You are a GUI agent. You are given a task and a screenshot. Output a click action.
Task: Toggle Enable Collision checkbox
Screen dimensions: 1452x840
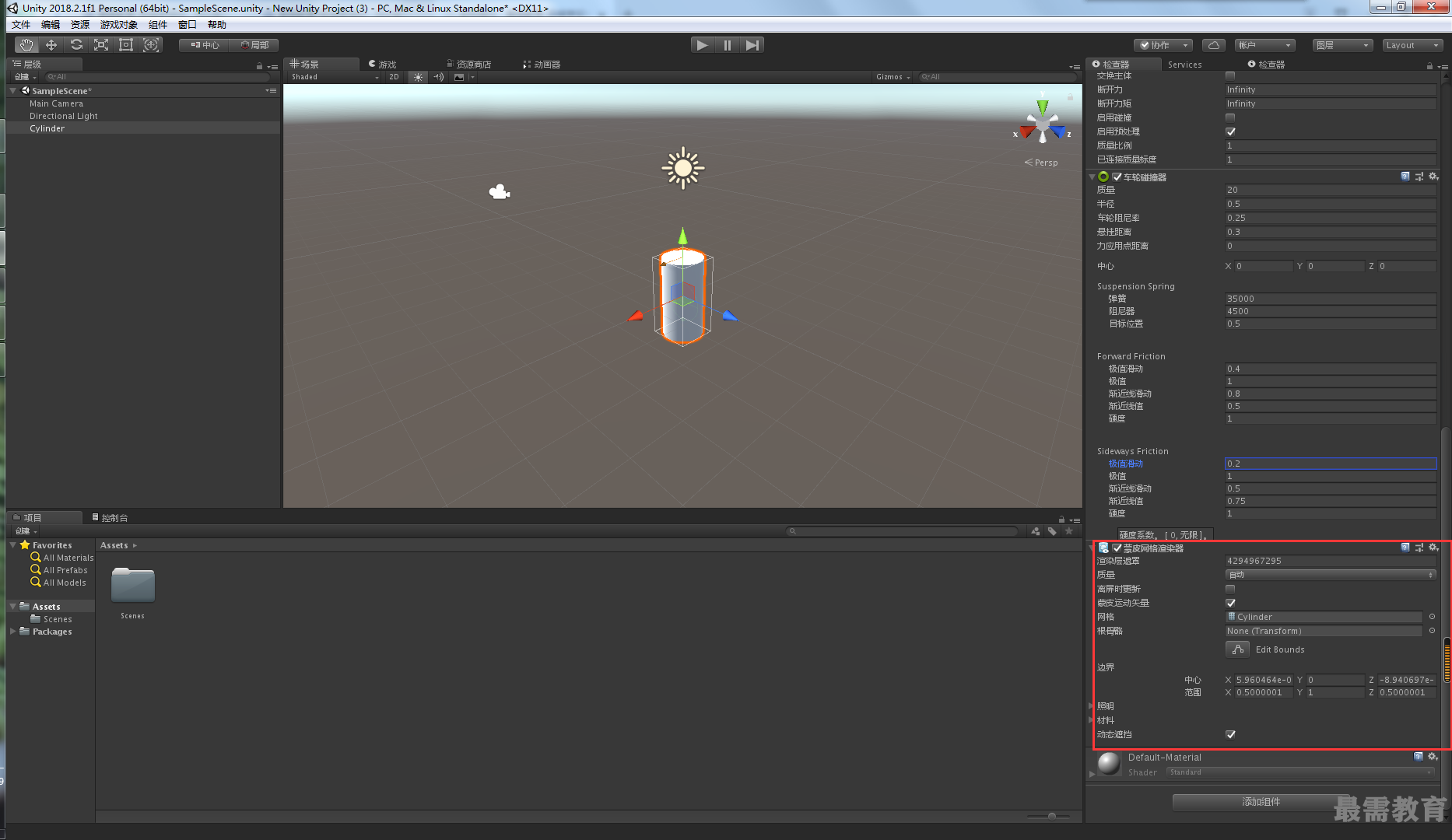click(x=1230, y=117)
